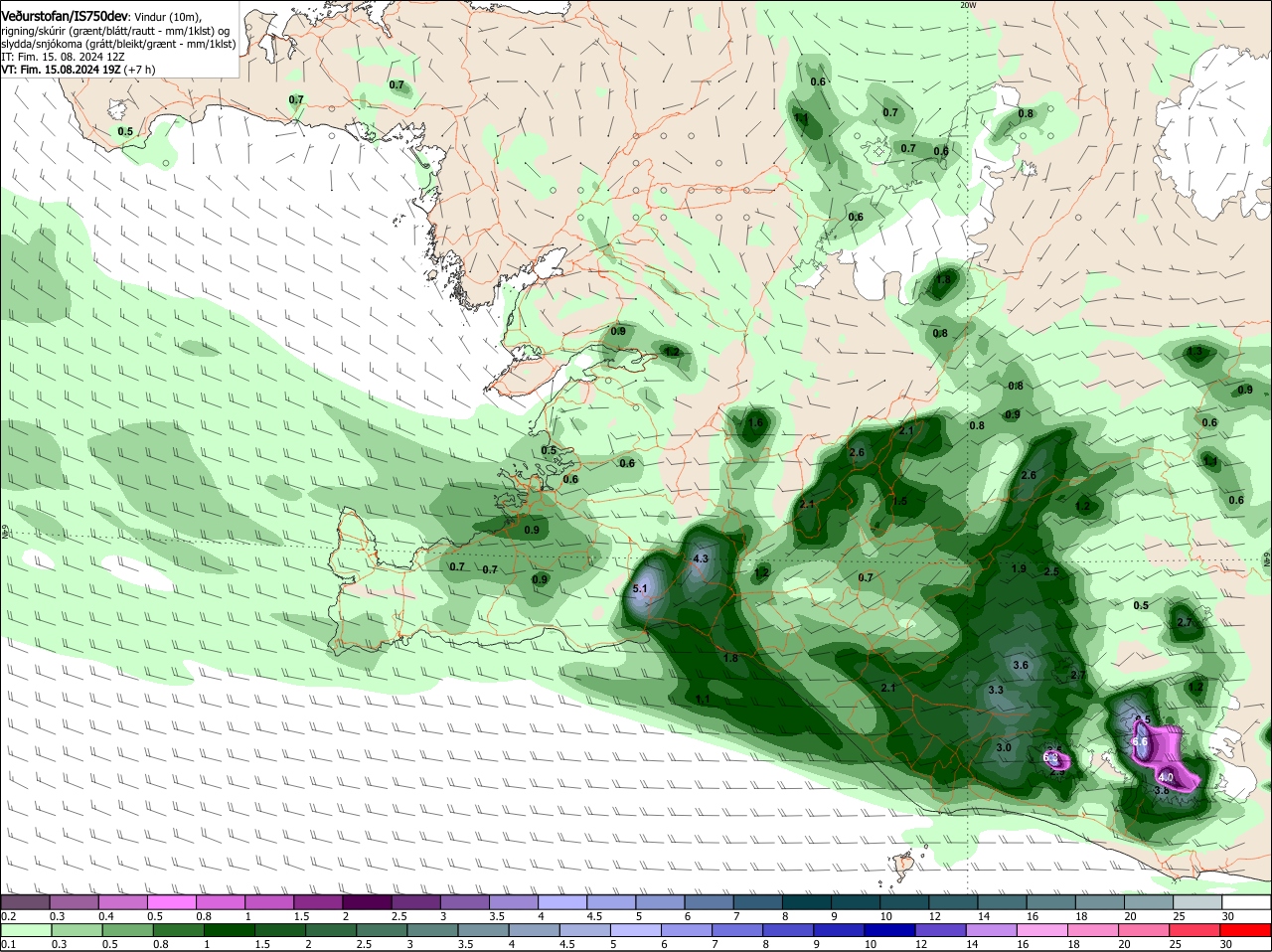Click the 1.3 precipitation value on the map

coord(1195,352)
